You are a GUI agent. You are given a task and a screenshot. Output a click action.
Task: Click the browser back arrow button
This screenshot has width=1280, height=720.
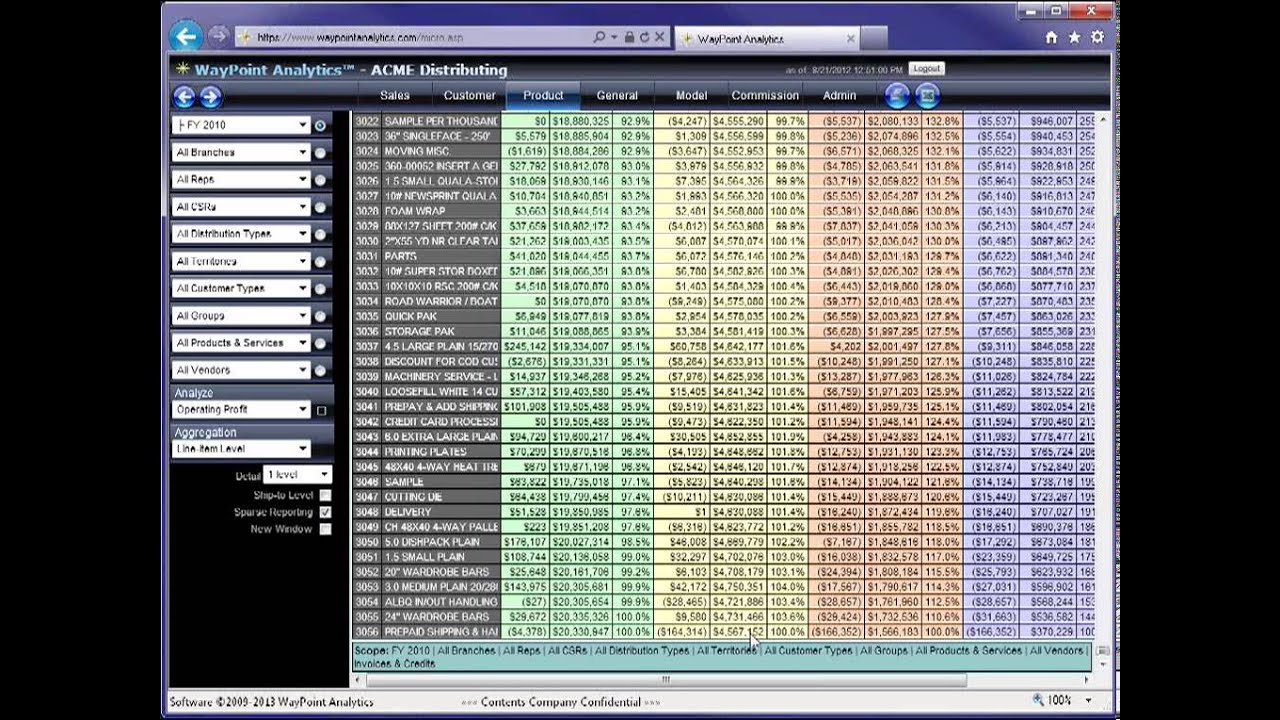coord(186,37)
